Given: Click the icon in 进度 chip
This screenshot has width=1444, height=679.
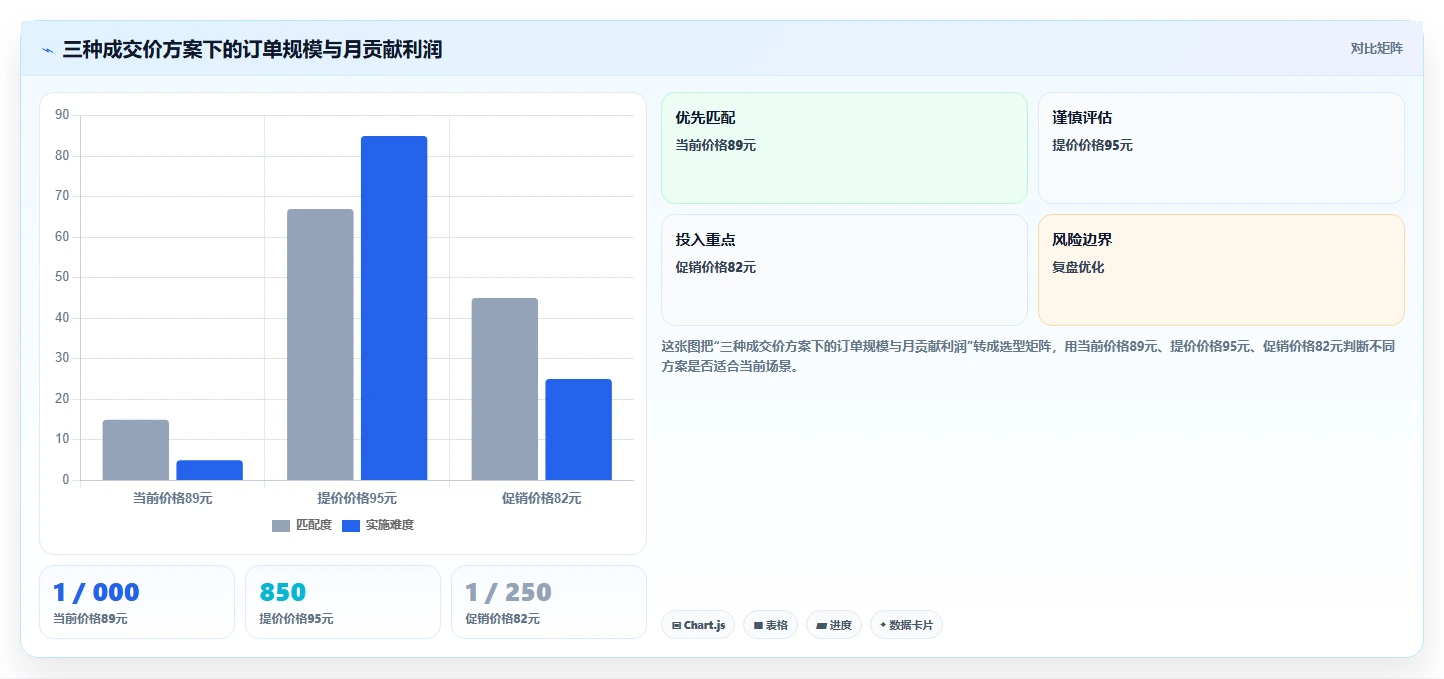Looking at the screenshot, I should [x=821, y=625].
